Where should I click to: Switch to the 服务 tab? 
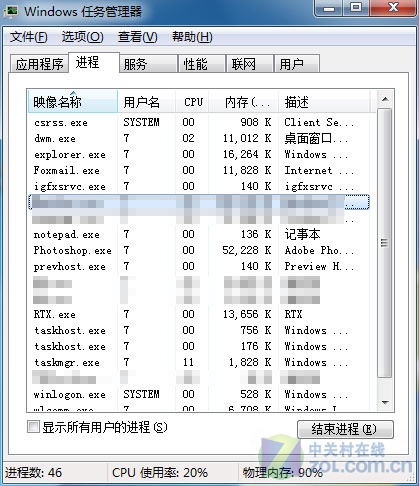[148, 64]
